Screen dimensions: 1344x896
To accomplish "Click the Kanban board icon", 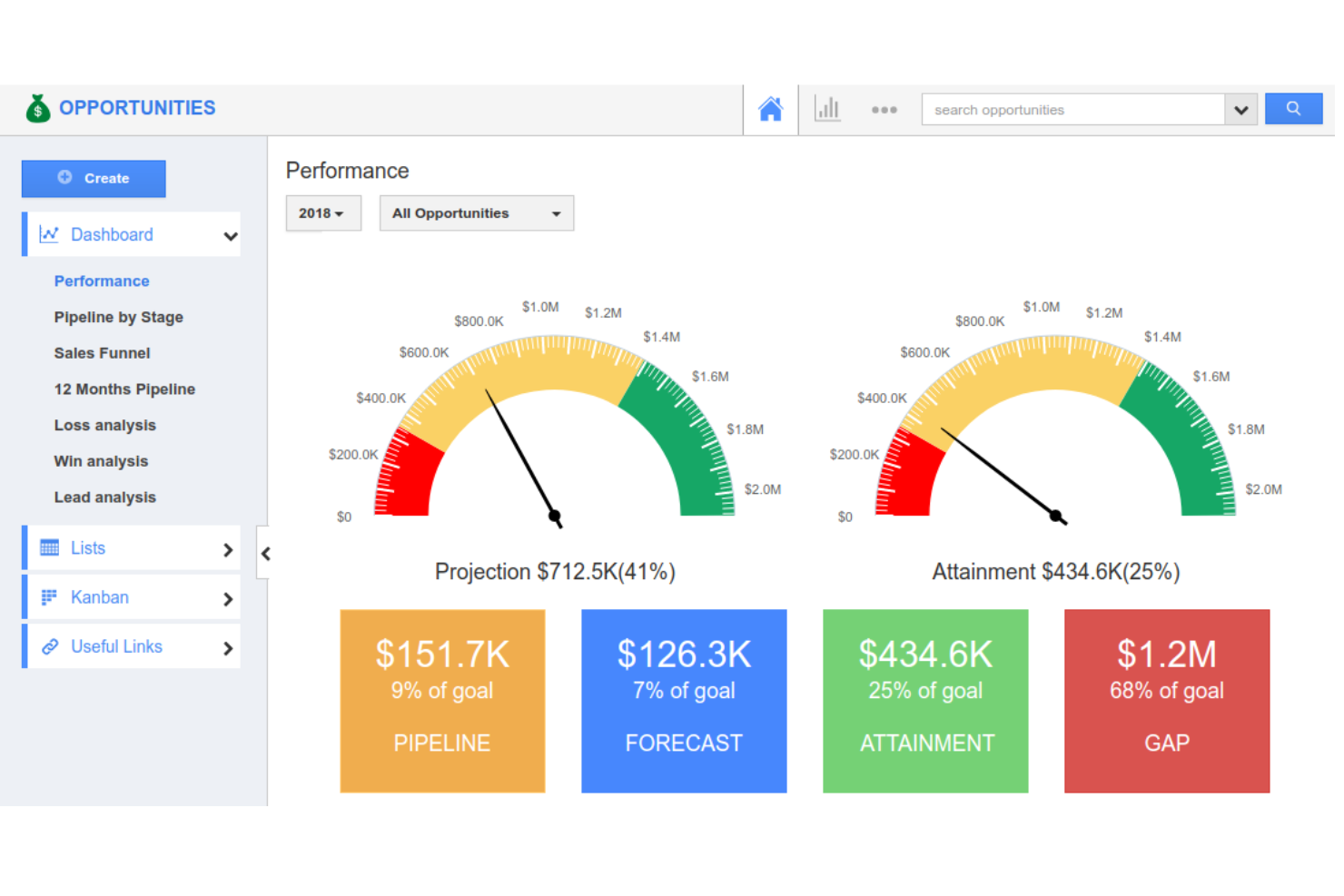I will 49,596.
